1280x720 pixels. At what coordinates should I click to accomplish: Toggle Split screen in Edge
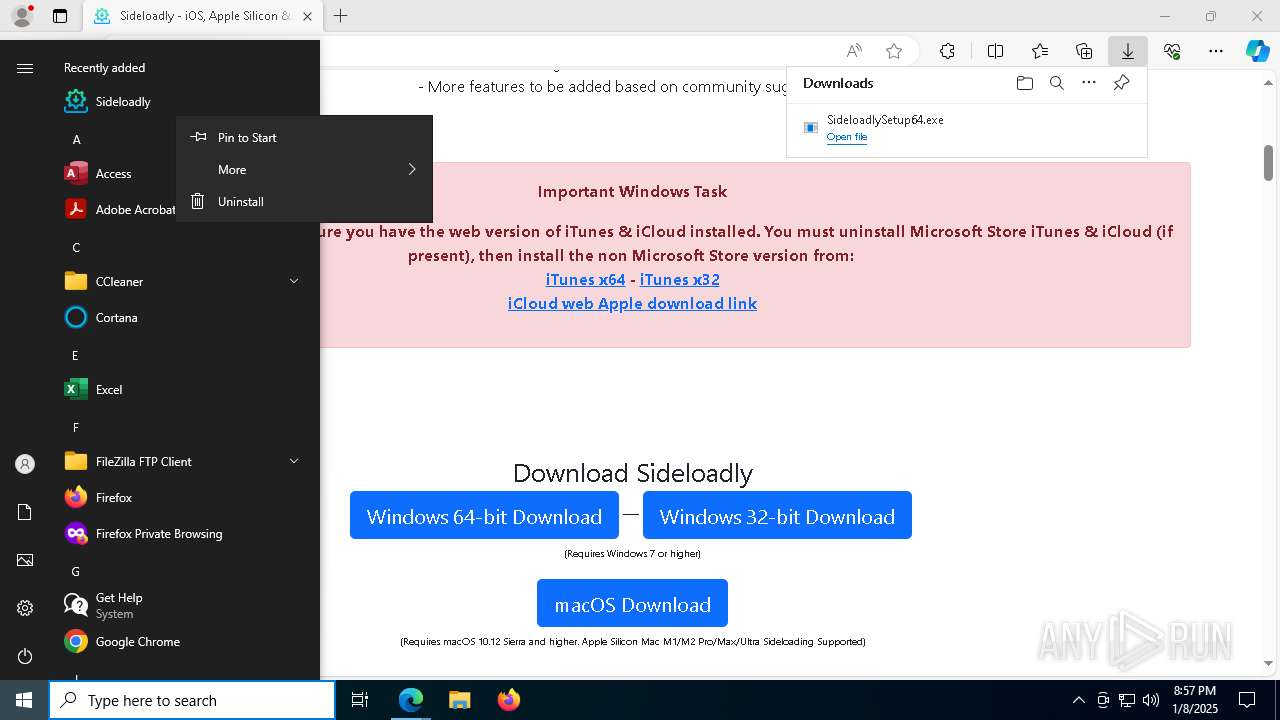pos(995,51)
